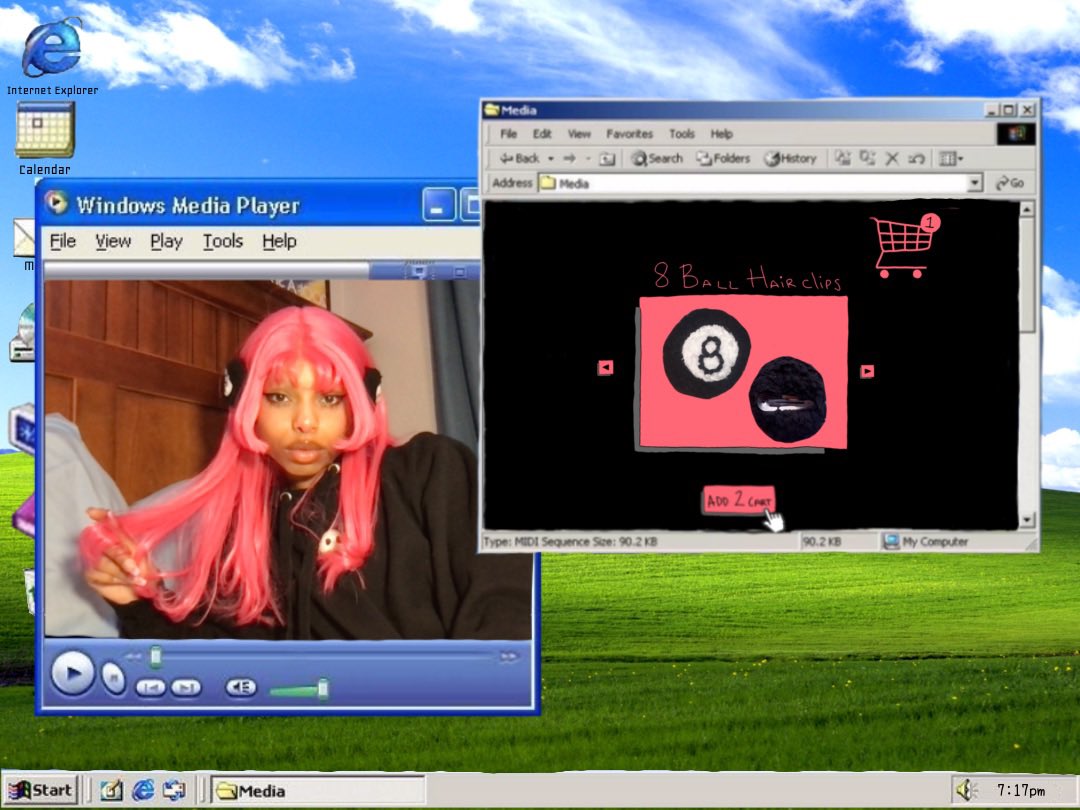
Task: Adjust the green volume slider handle
Action: click(322, 689)
